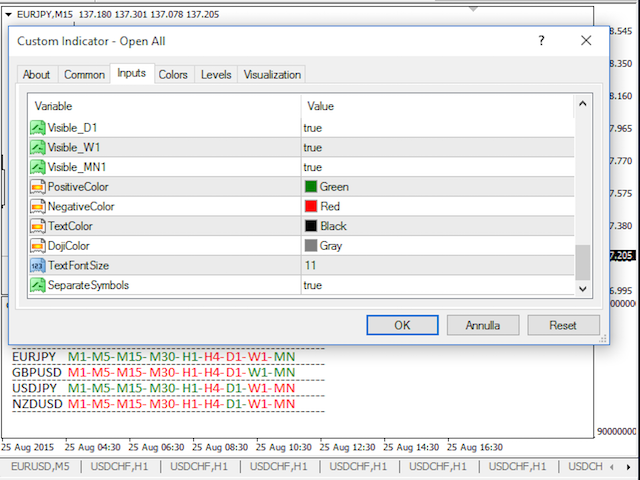Screen dimensions: 640x480
Task: Click the NZDUSD symbol label on chart
Action: click(x=37, y=404)
